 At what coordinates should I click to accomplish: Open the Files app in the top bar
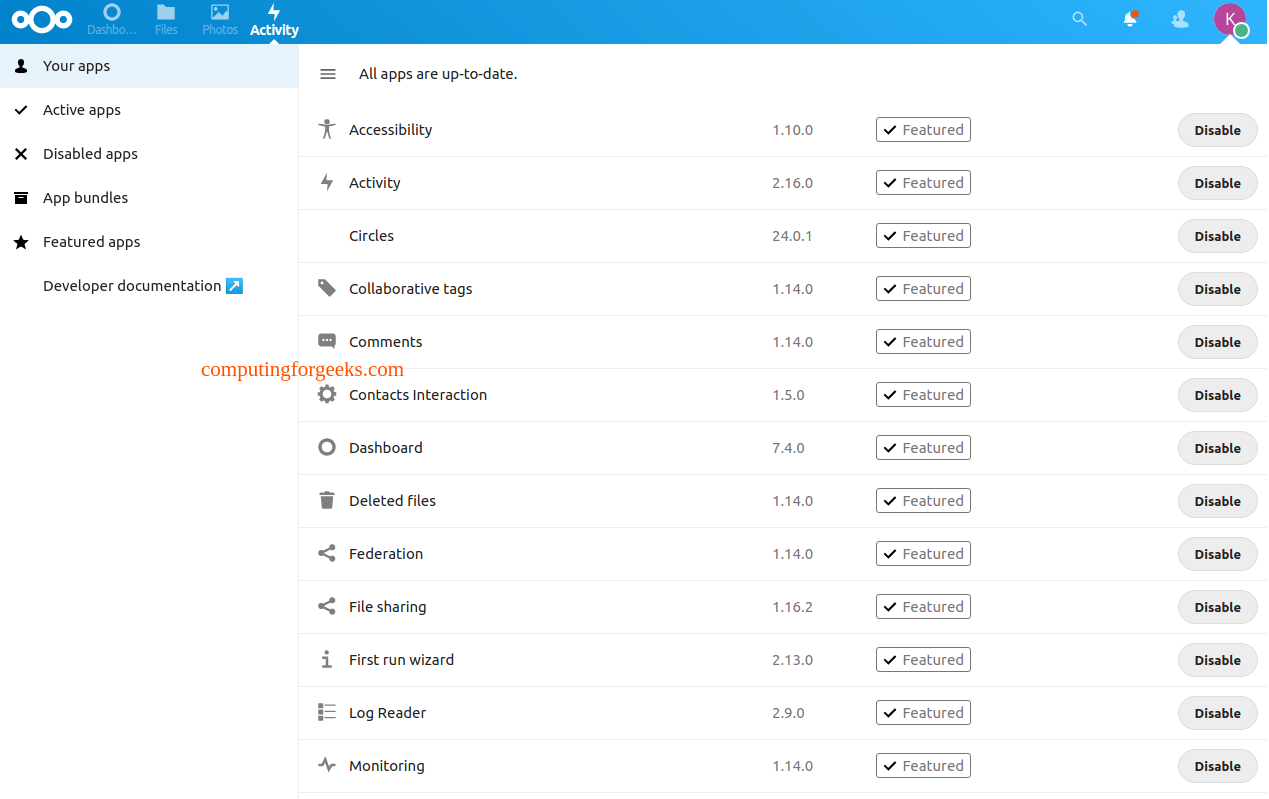[166, 19]
